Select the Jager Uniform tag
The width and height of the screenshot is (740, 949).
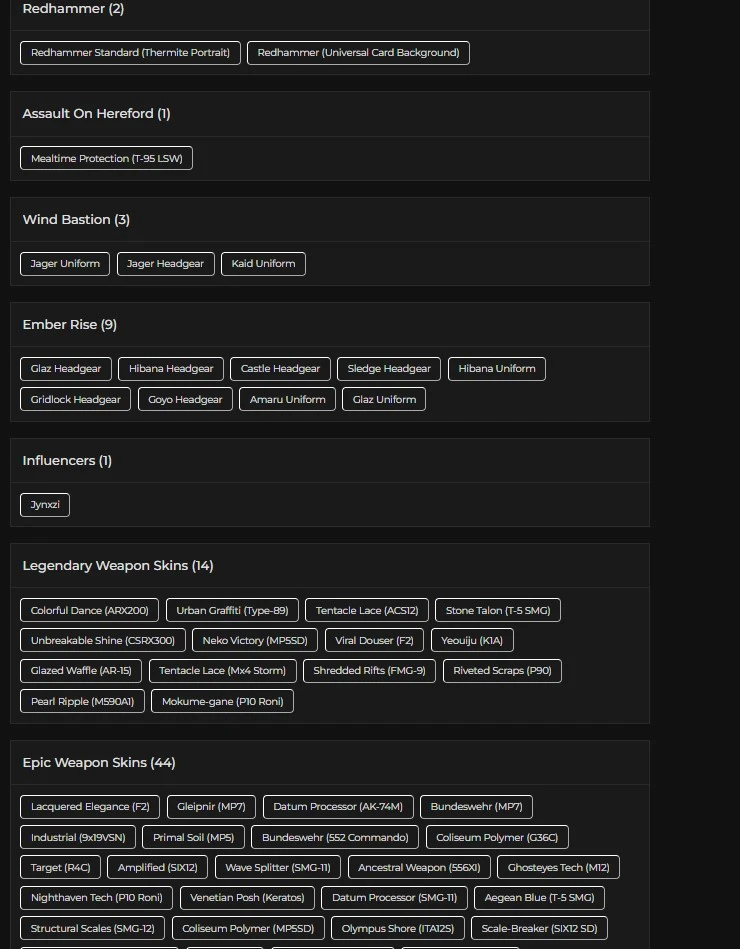tap(65, 264)
